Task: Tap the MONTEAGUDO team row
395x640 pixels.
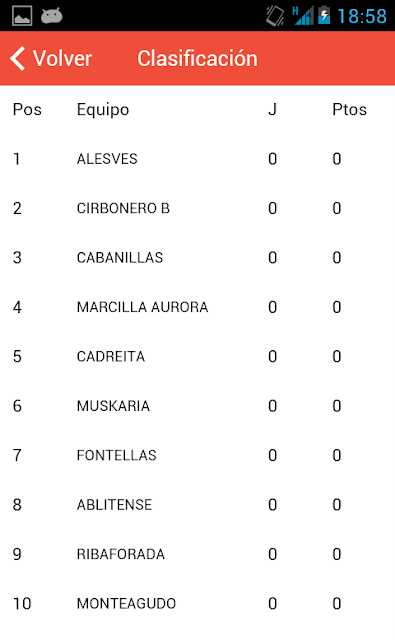Action: [x=198, y=603]
